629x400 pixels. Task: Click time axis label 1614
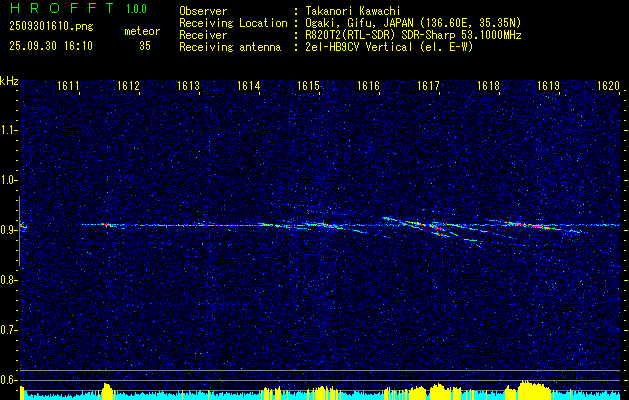pyautogui.click(x=249, y=86)
